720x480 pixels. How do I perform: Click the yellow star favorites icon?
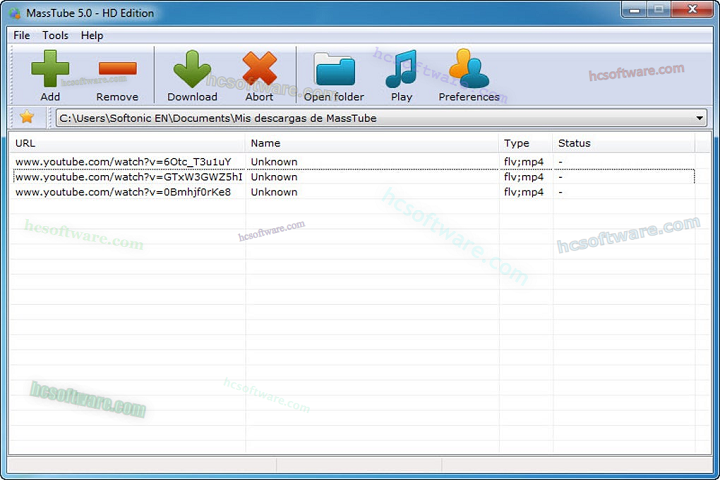click(27, 117)
